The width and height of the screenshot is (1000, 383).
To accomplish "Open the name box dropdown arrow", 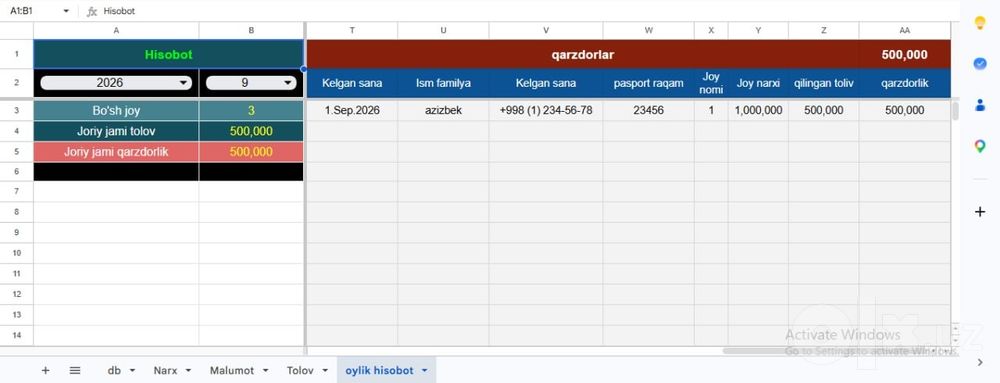I will (x=66, y=11).
